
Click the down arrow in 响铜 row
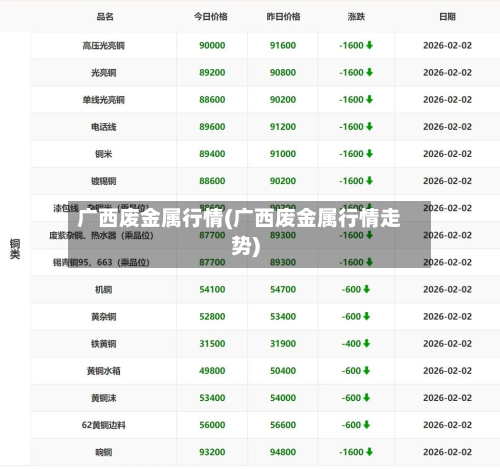[369, 452]
